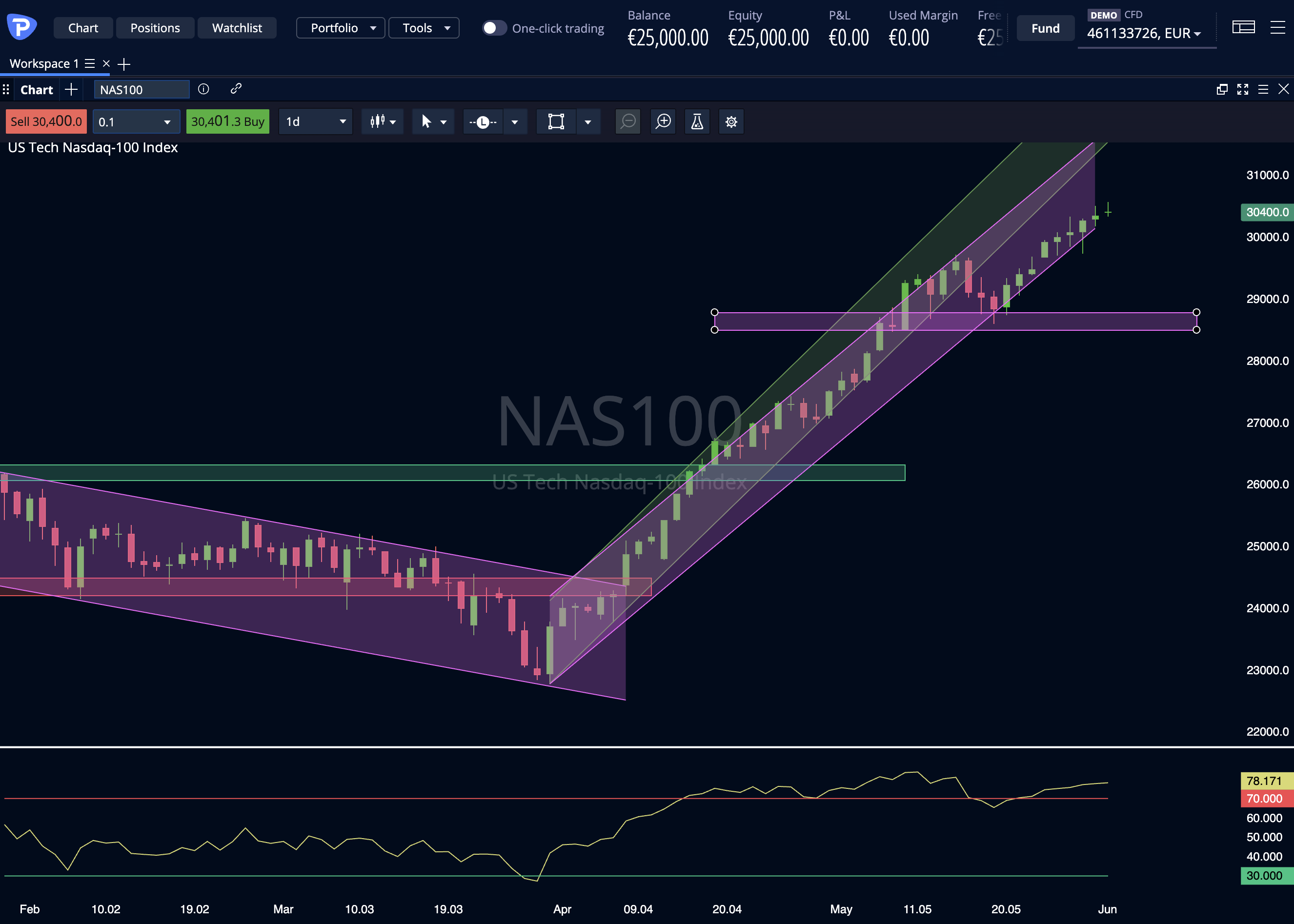Click the Balance €25,000.00 value
1294x924 pixels.
tap(668, 38)
